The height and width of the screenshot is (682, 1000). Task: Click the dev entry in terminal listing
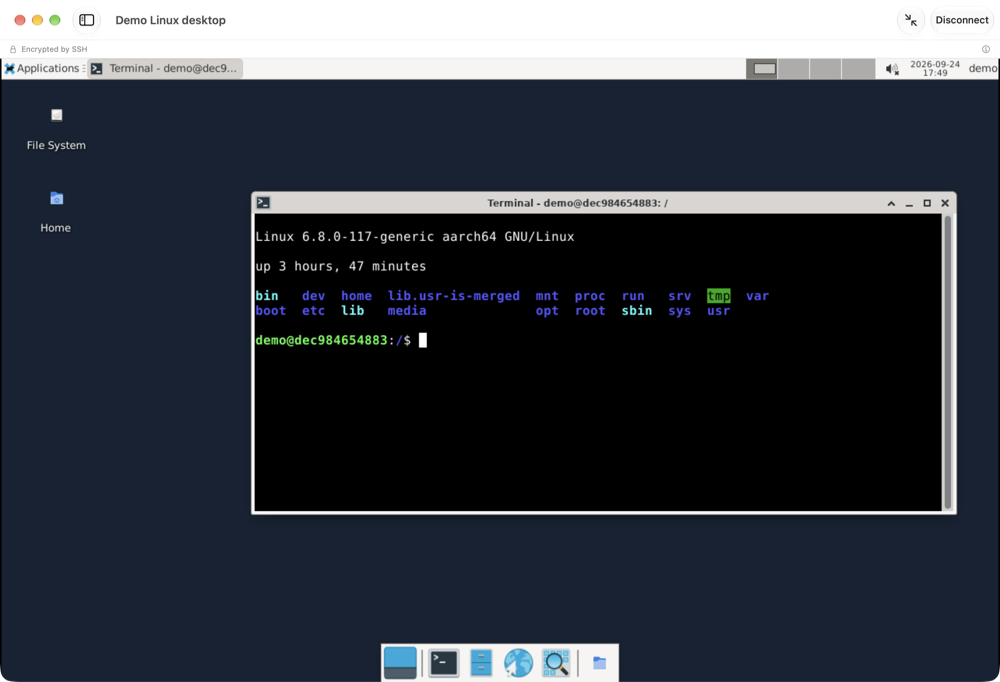pyautogui.click(x=313, y=296)
